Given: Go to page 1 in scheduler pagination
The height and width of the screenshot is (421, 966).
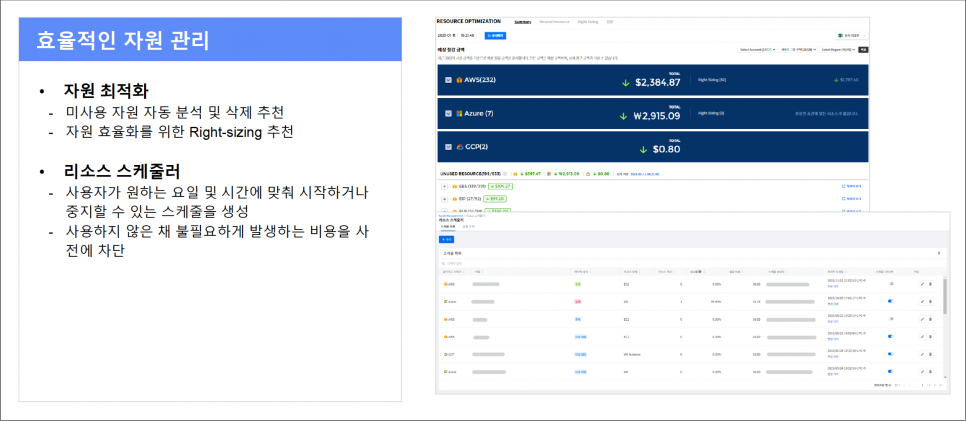Looking at the screenshot, I should (x=922, y=385).
